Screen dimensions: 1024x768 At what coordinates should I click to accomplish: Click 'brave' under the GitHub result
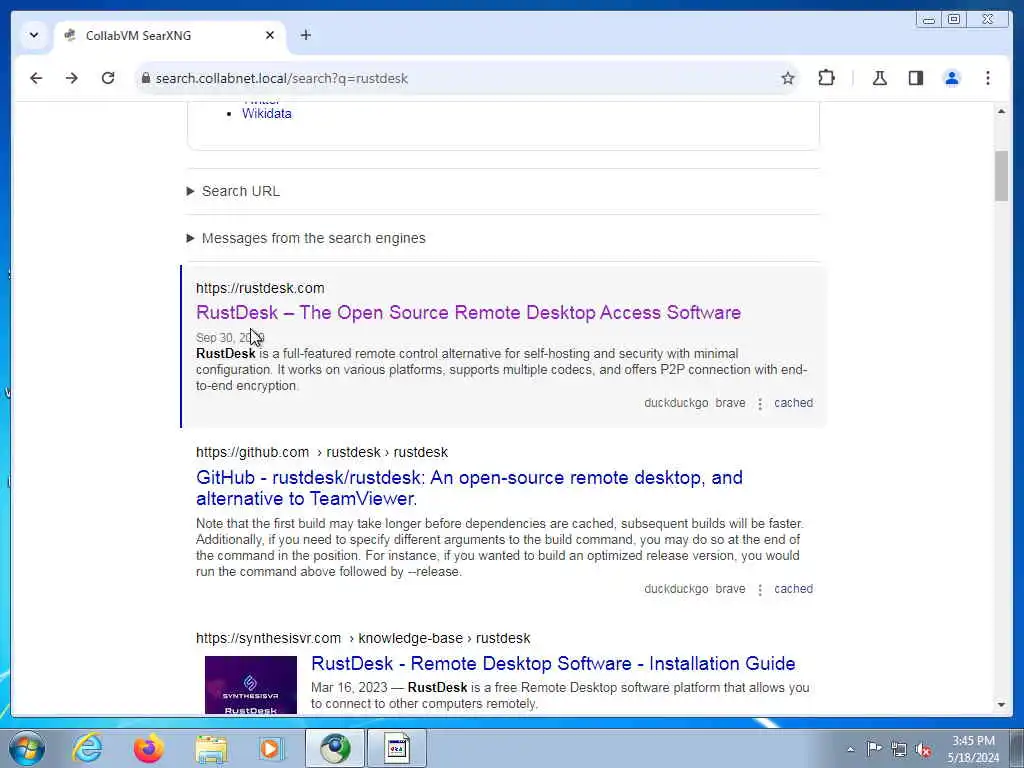coord(730,589)
